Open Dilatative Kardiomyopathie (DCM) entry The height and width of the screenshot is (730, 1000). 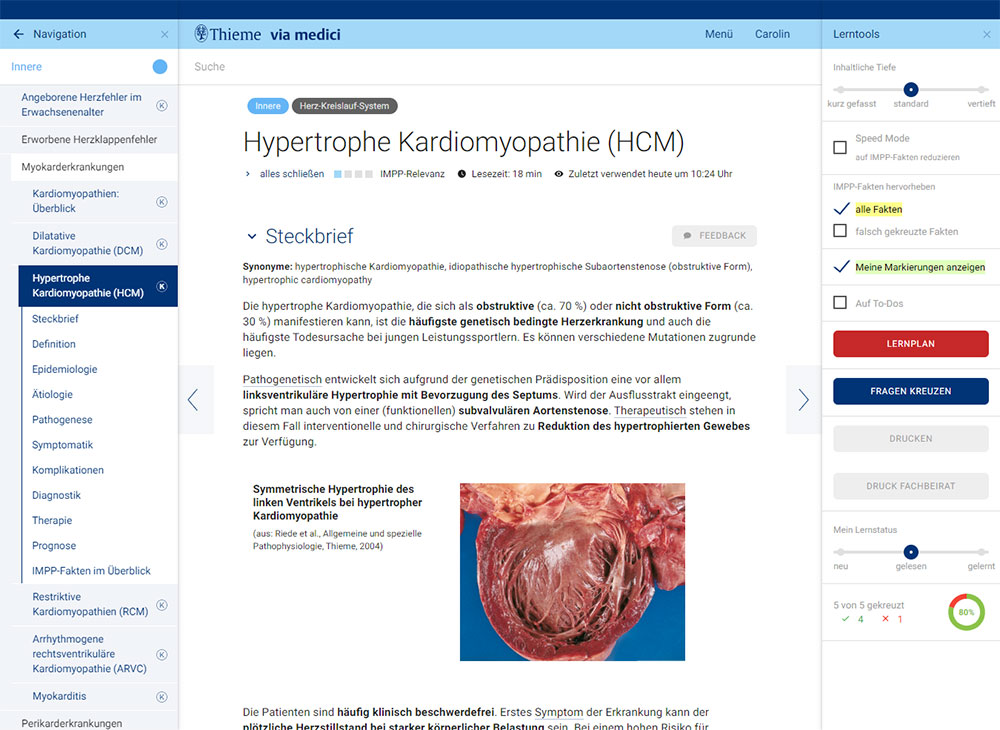[87, 243]
